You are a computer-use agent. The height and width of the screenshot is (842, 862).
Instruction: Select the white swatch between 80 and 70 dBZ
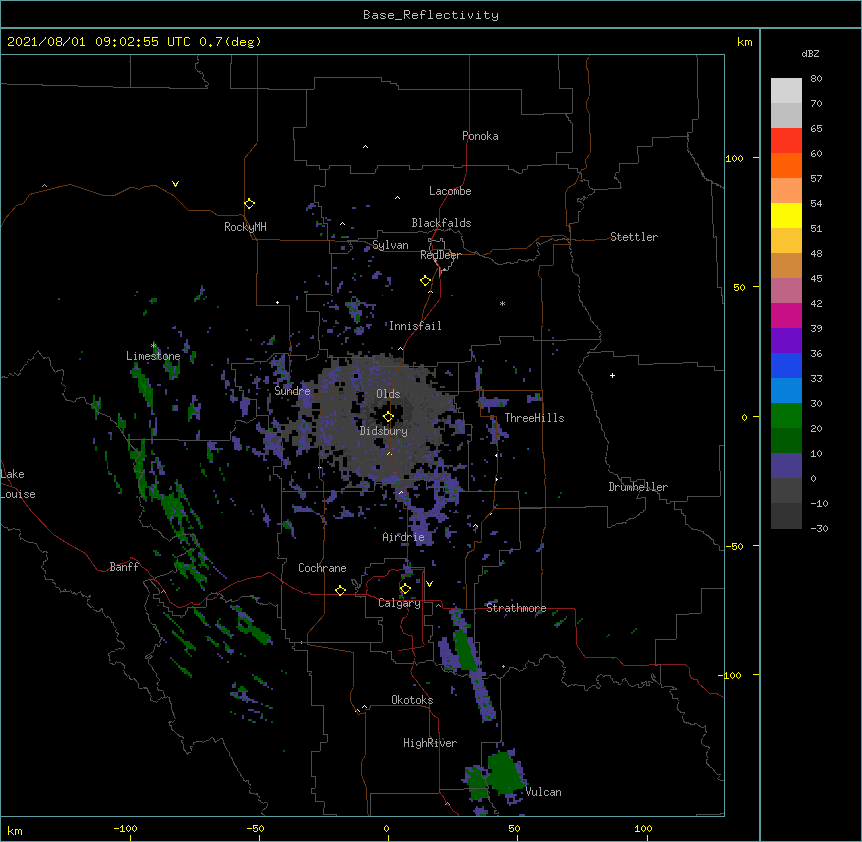786,91
